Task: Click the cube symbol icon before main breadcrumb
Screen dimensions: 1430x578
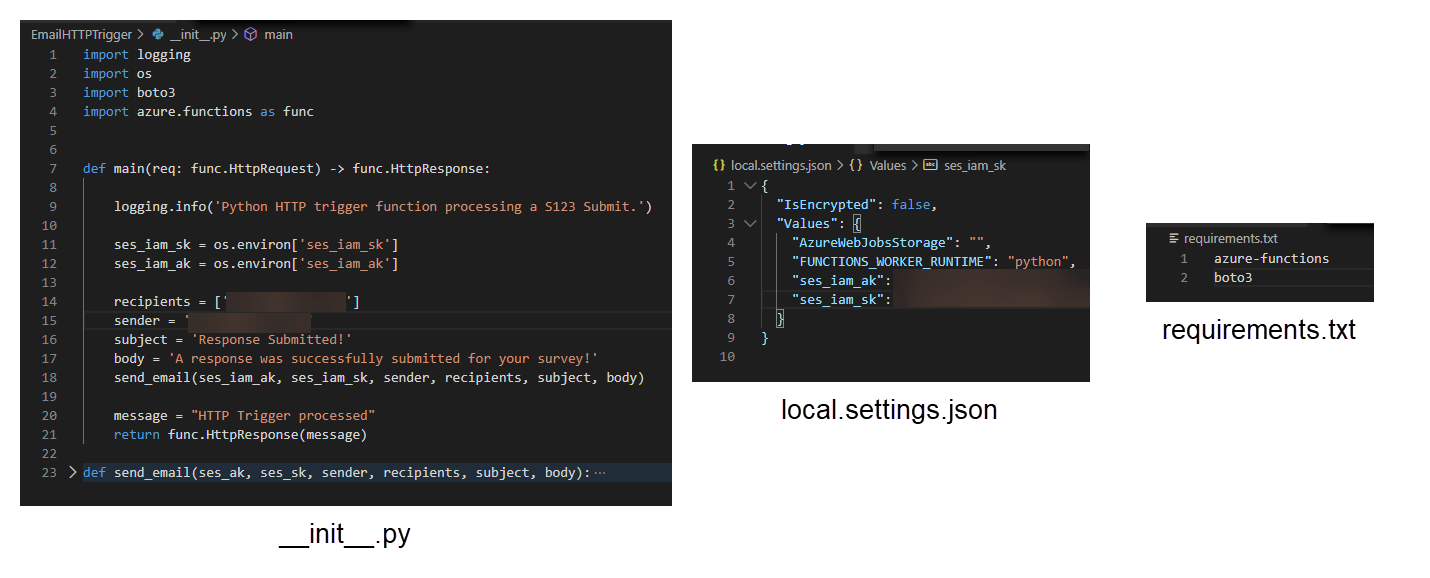Action: (250, 34)
